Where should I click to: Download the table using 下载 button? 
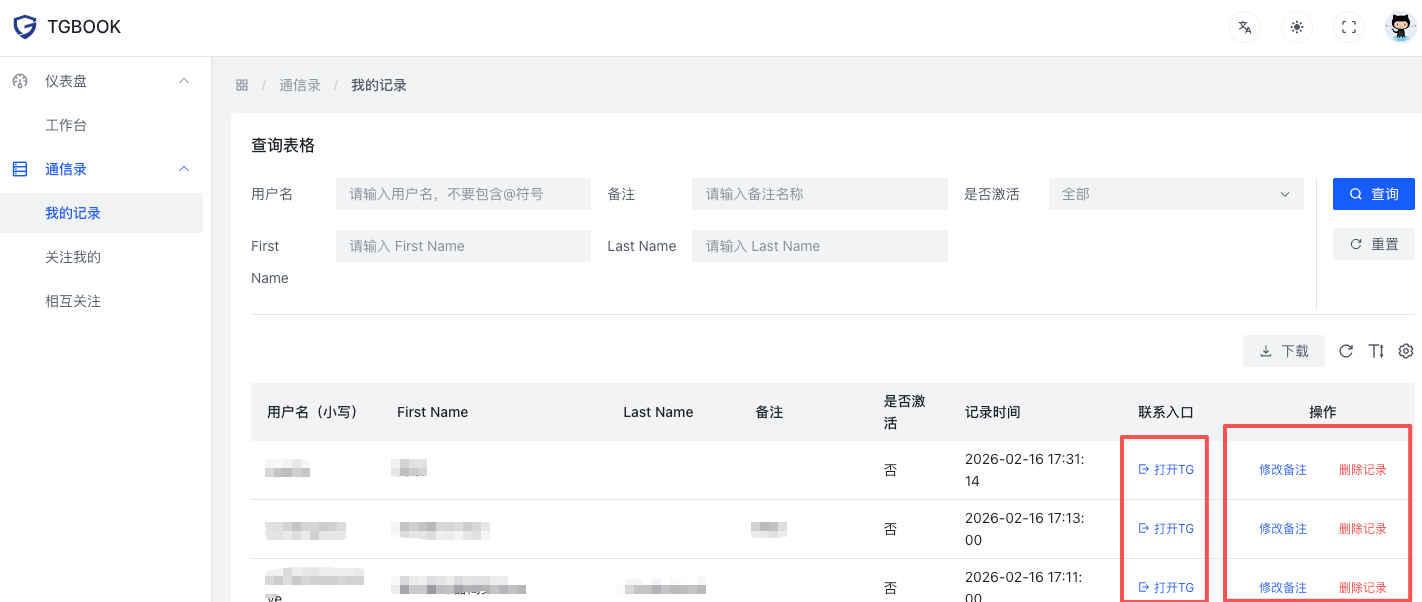tap(1283, 351)
